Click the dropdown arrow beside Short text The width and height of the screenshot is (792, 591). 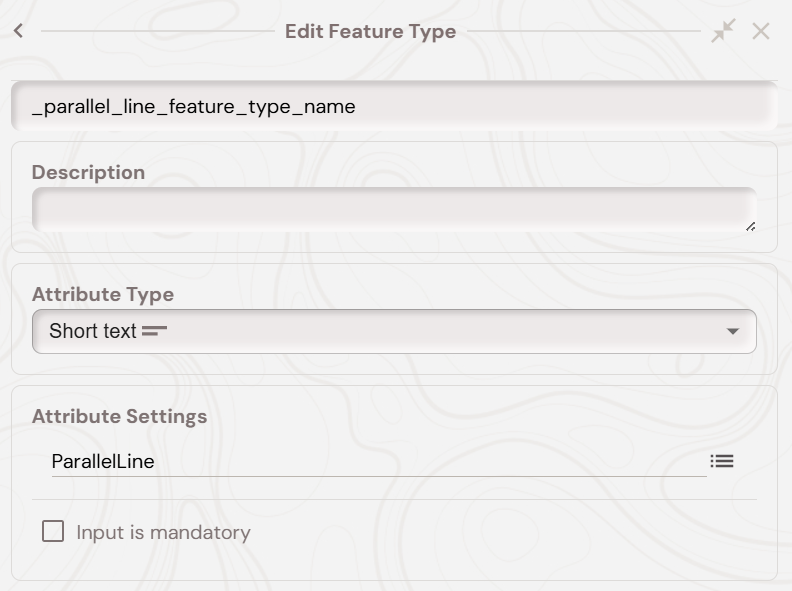pos(733,331)
